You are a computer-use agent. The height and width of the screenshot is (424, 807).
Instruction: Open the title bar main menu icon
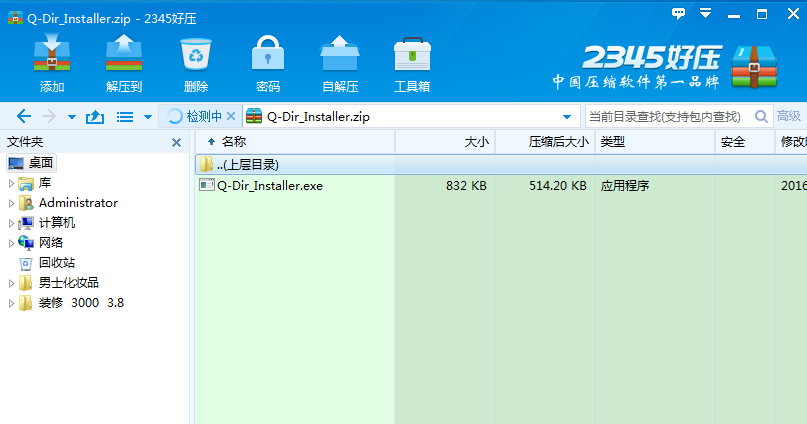(x=706, y=13)
